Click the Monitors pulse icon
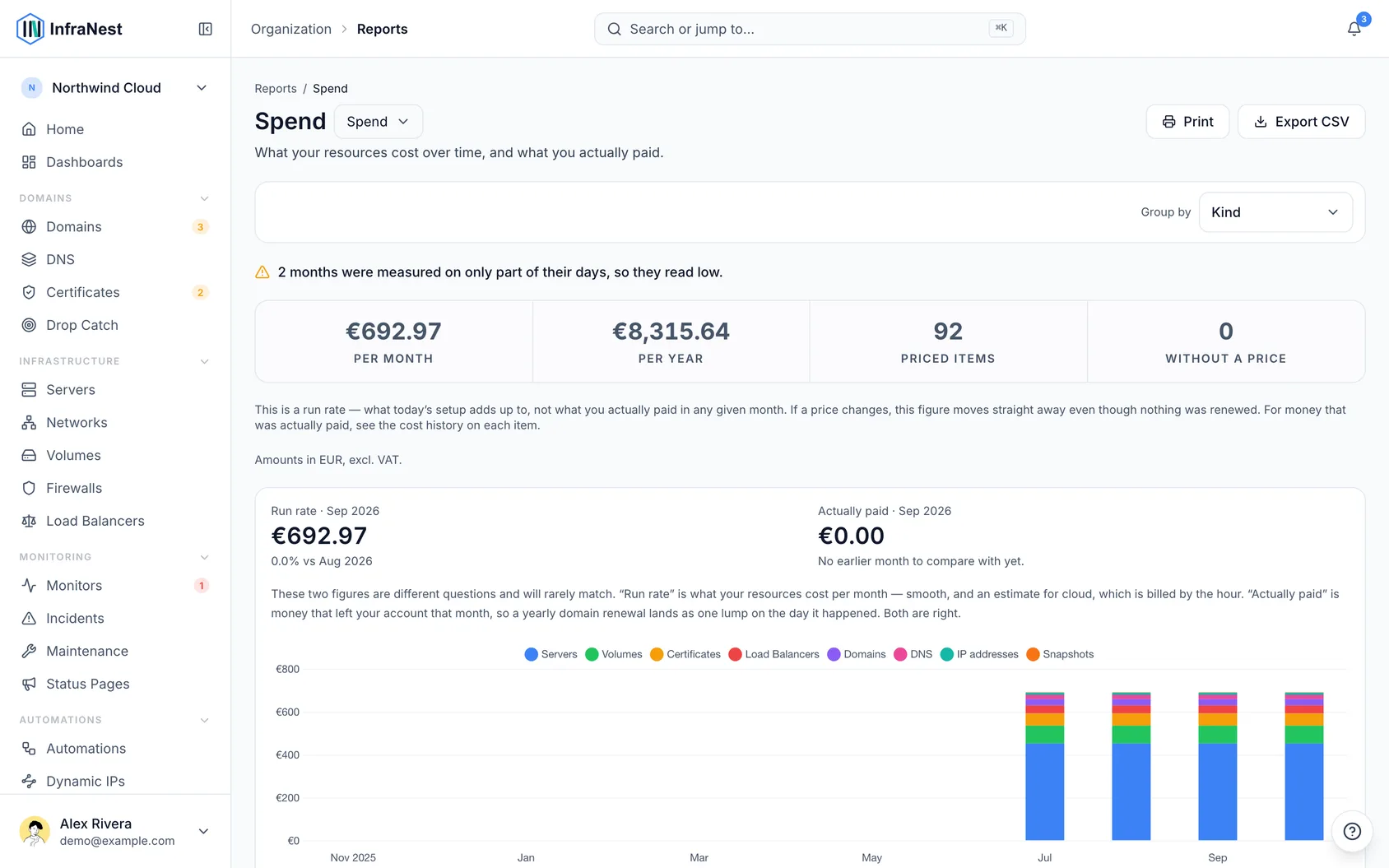Viewport: 1389px width, 868px height. tap(29, 585)
